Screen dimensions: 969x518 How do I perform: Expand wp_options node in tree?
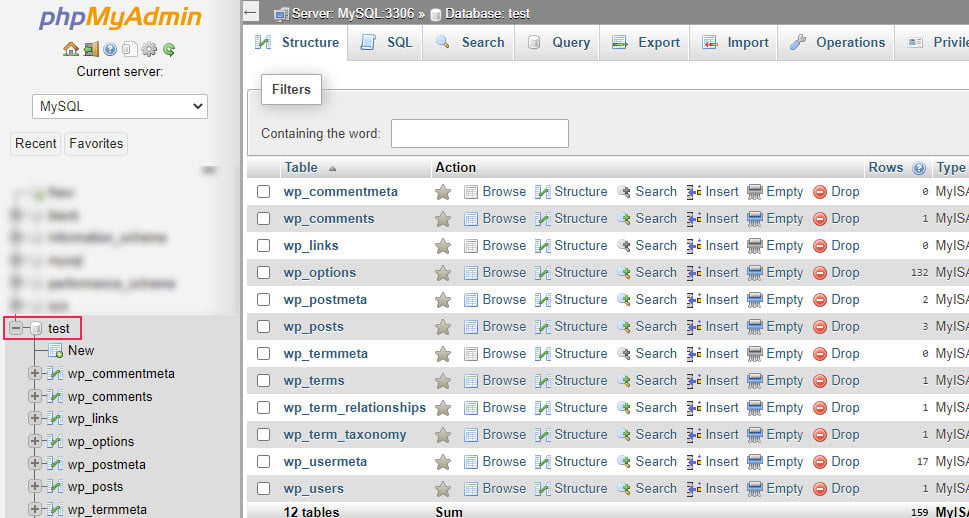(35, 442)
